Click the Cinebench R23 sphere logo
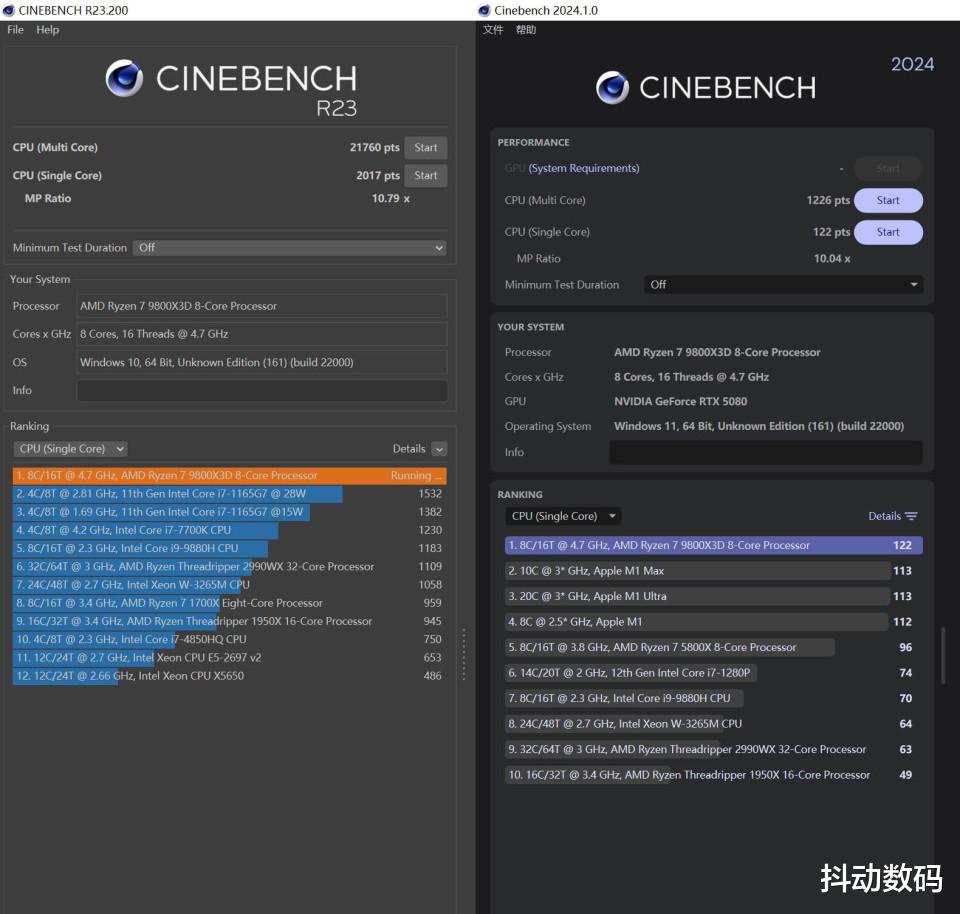Image resolution: width=960 pixels, height=914 pixels. pos(125,78)
